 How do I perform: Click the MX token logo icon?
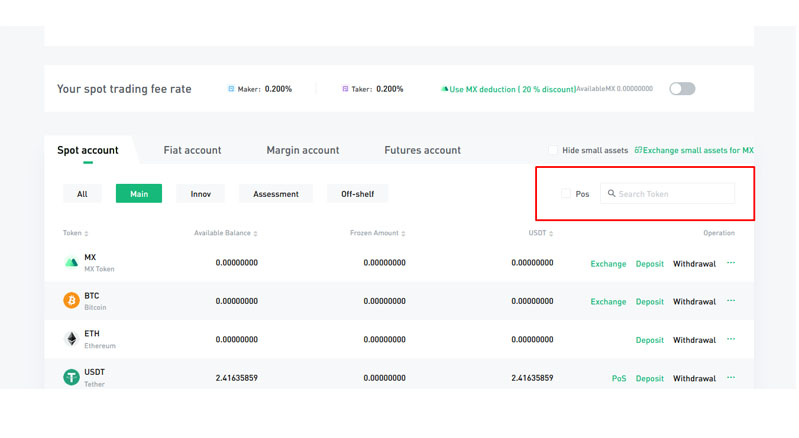[71, 263]
